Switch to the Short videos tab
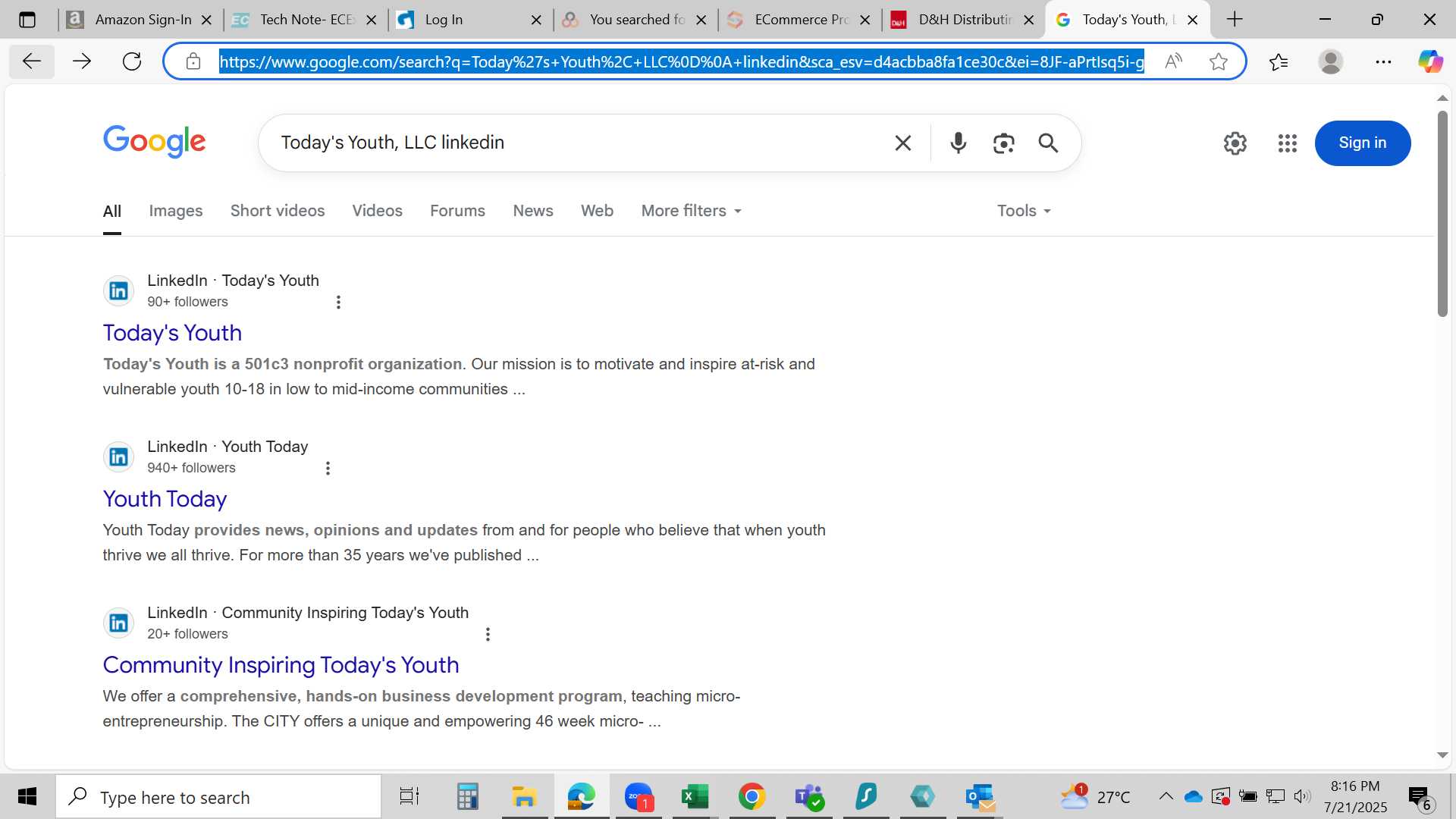The height and width of the screenshot is (819, 1456). tap(277, 211)
